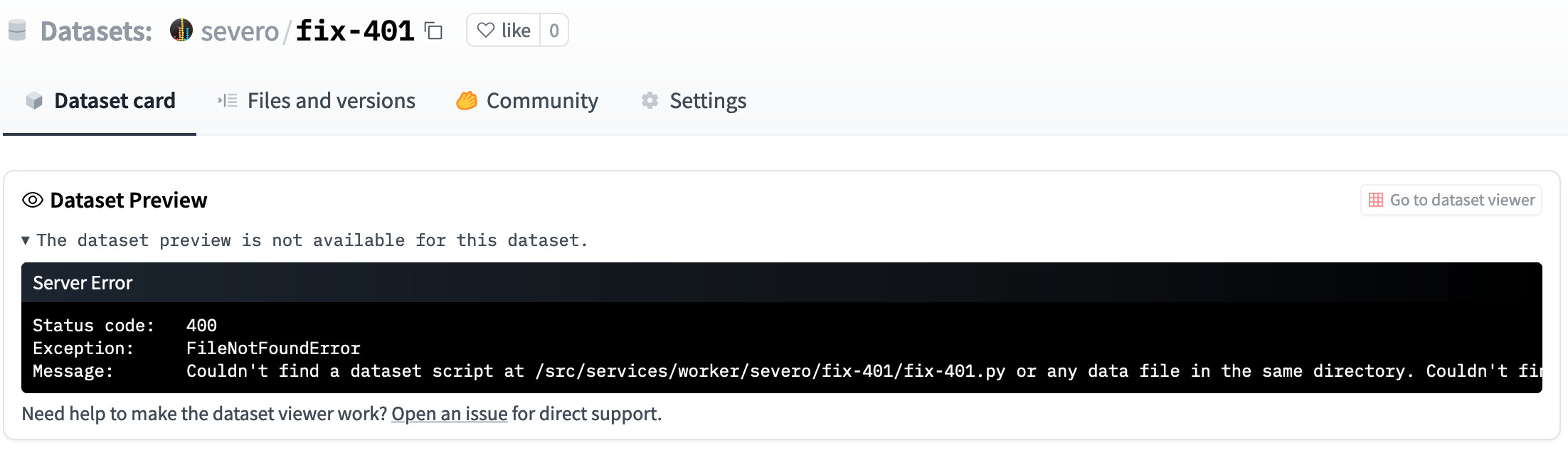This screenshot has height=465, width=1568.
Task: Click the cube icon on Dataset card tab
Action: 34,100
